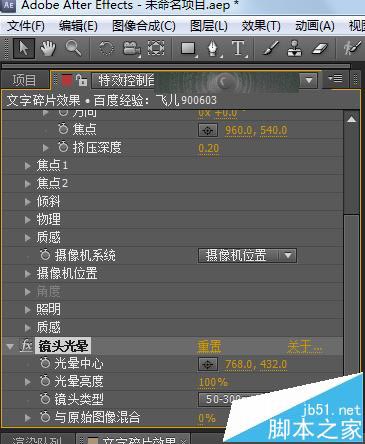Select the Rotation tool

pos(107,49)
